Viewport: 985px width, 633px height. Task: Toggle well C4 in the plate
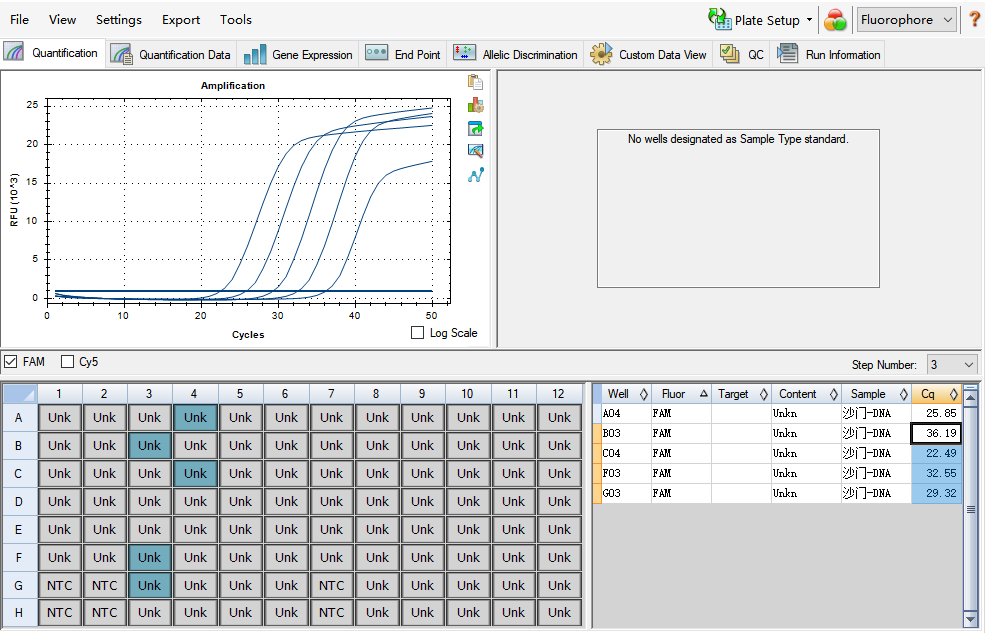click(x=195, y=473)
